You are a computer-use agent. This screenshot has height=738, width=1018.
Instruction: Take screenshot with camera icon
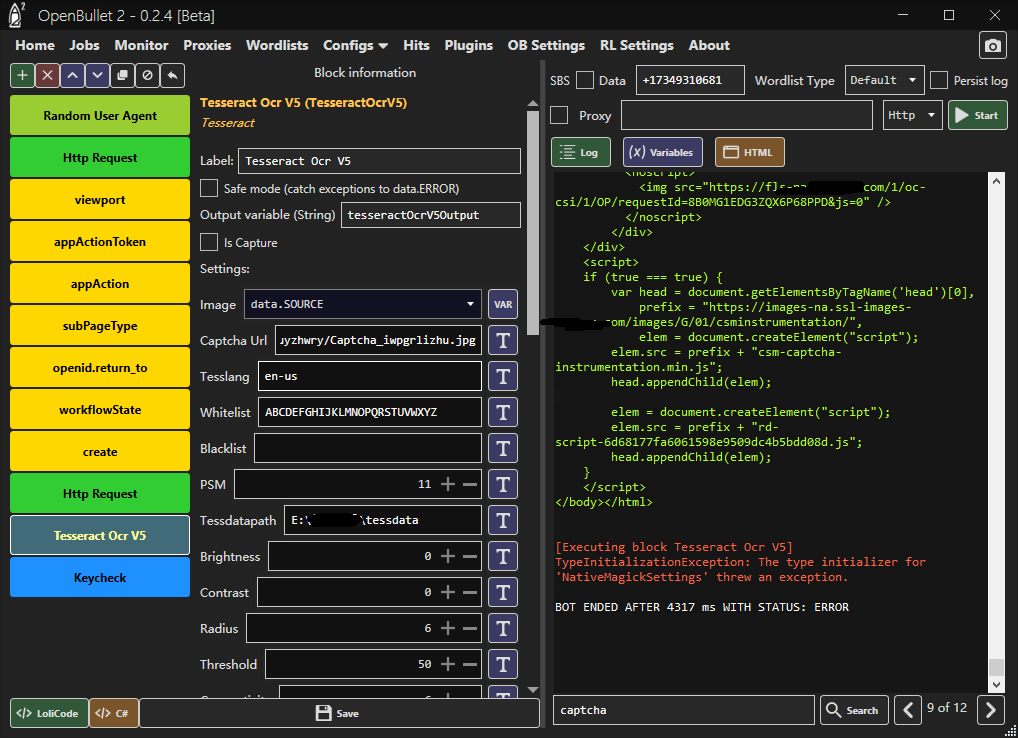coord(993,45)
